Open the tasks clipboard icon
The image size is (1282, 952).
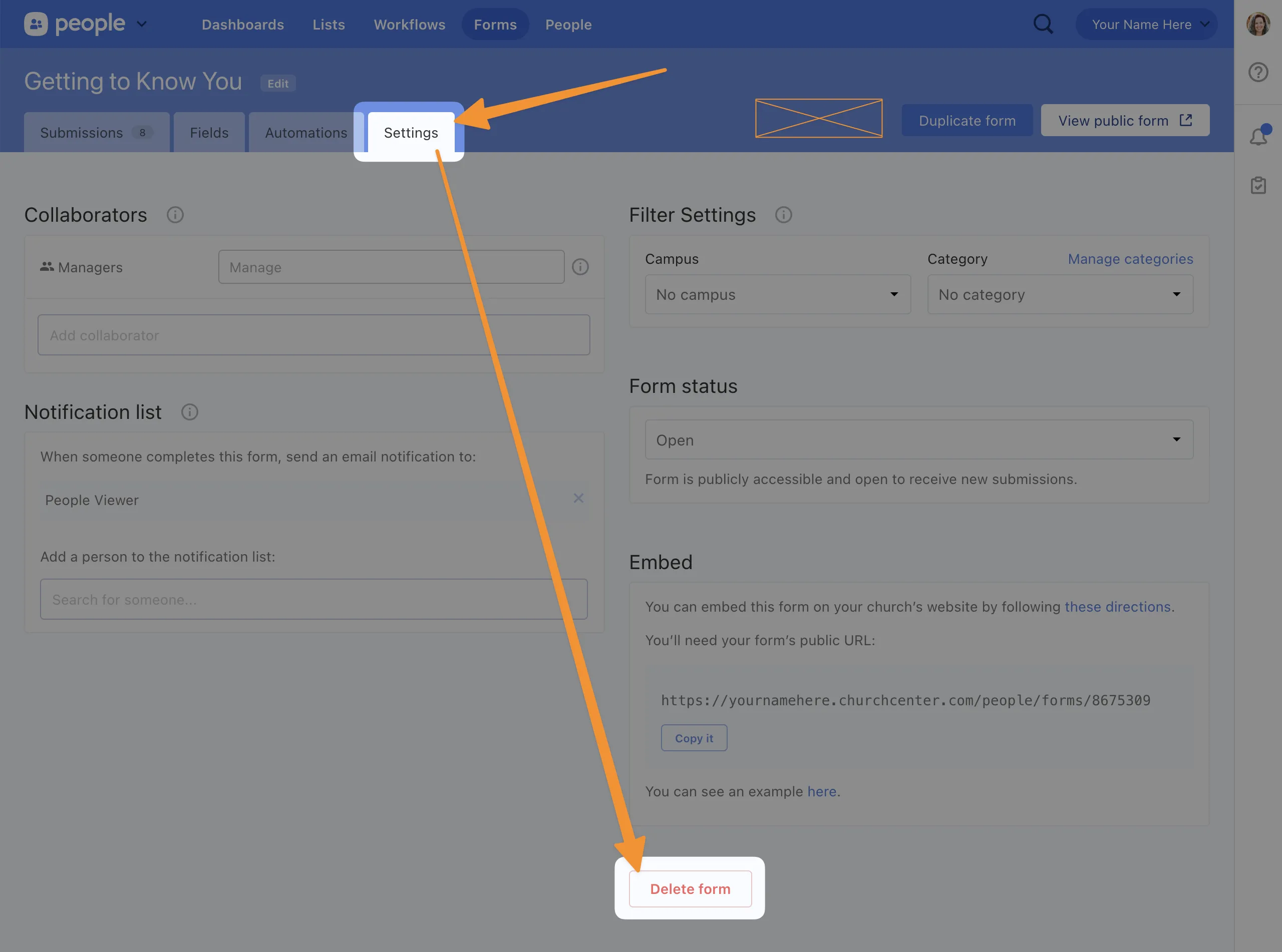tap(1258, 186)
